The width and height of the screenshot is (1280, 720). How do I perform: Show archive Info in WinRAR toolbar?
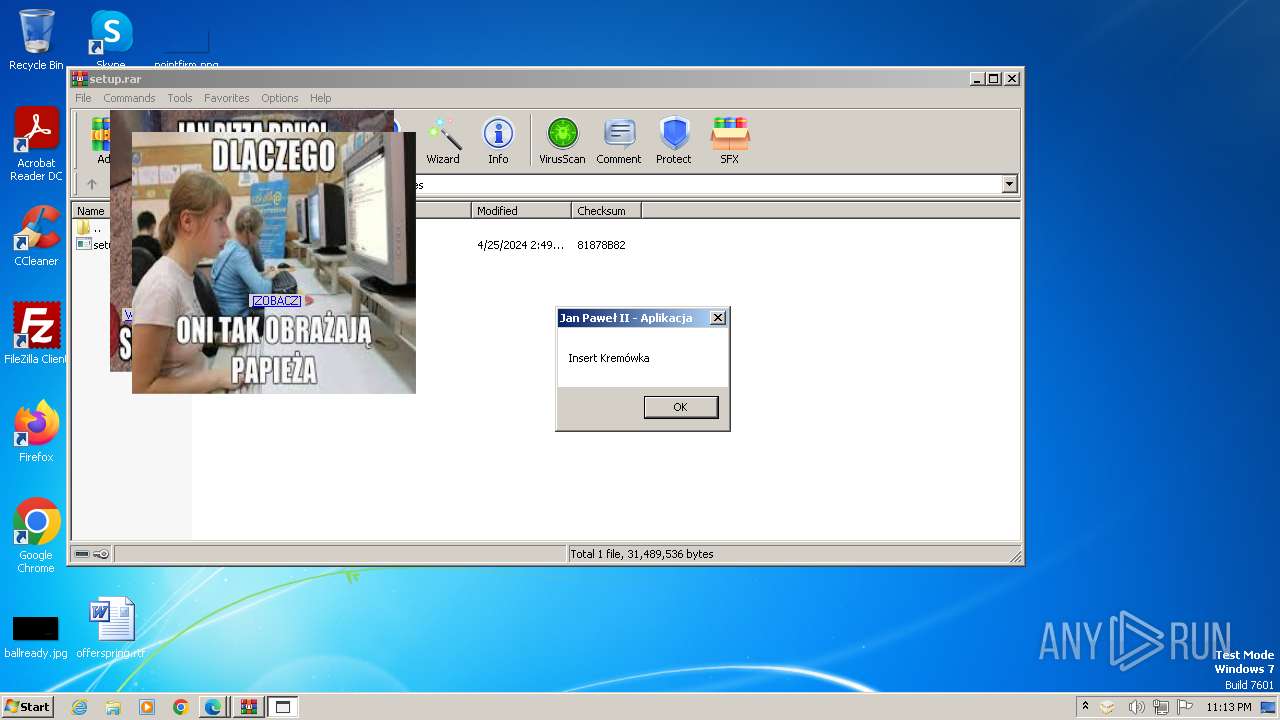(498, 140)
